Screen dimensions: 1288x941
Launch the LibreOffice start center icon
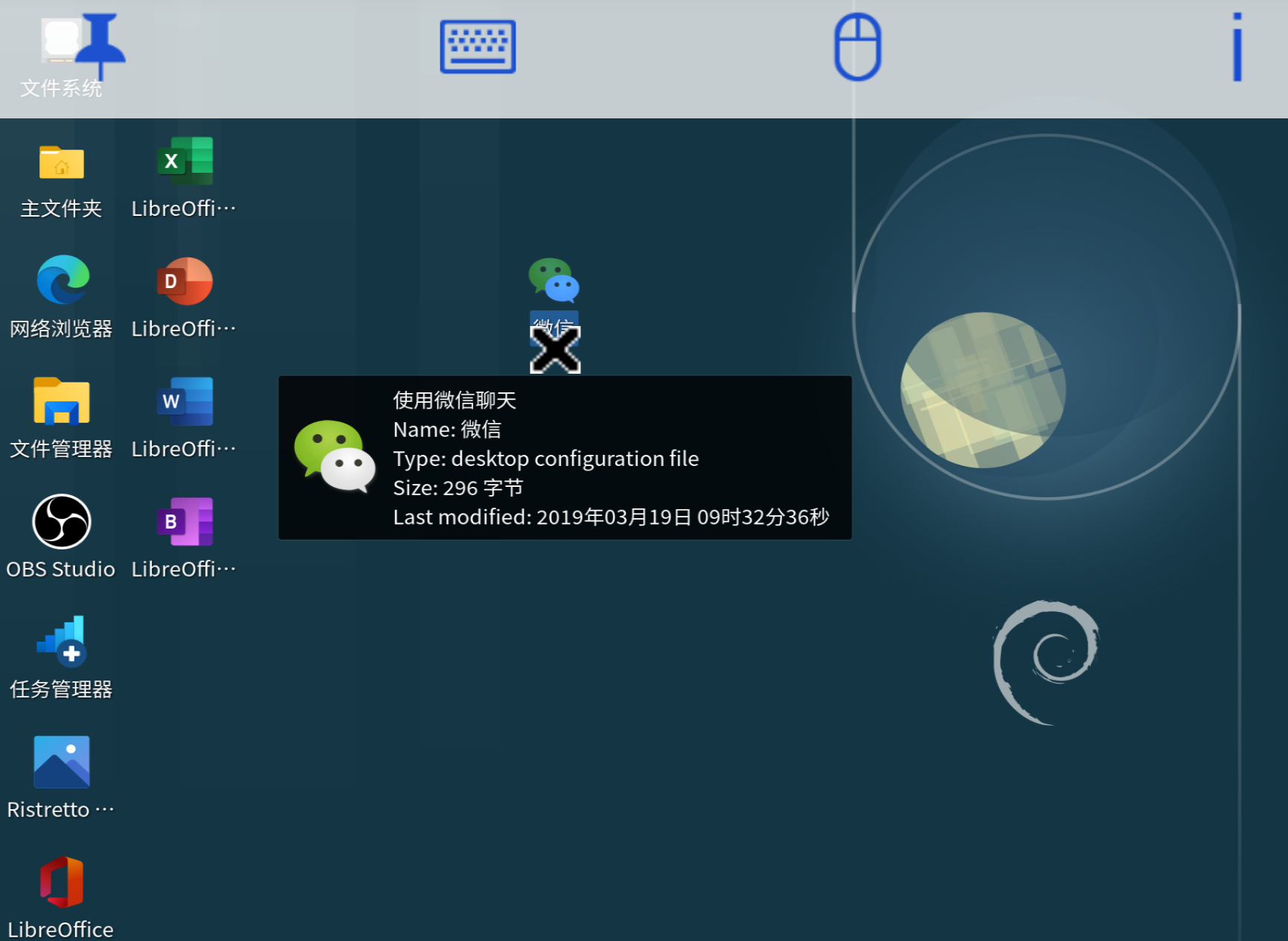pos(62,882)
